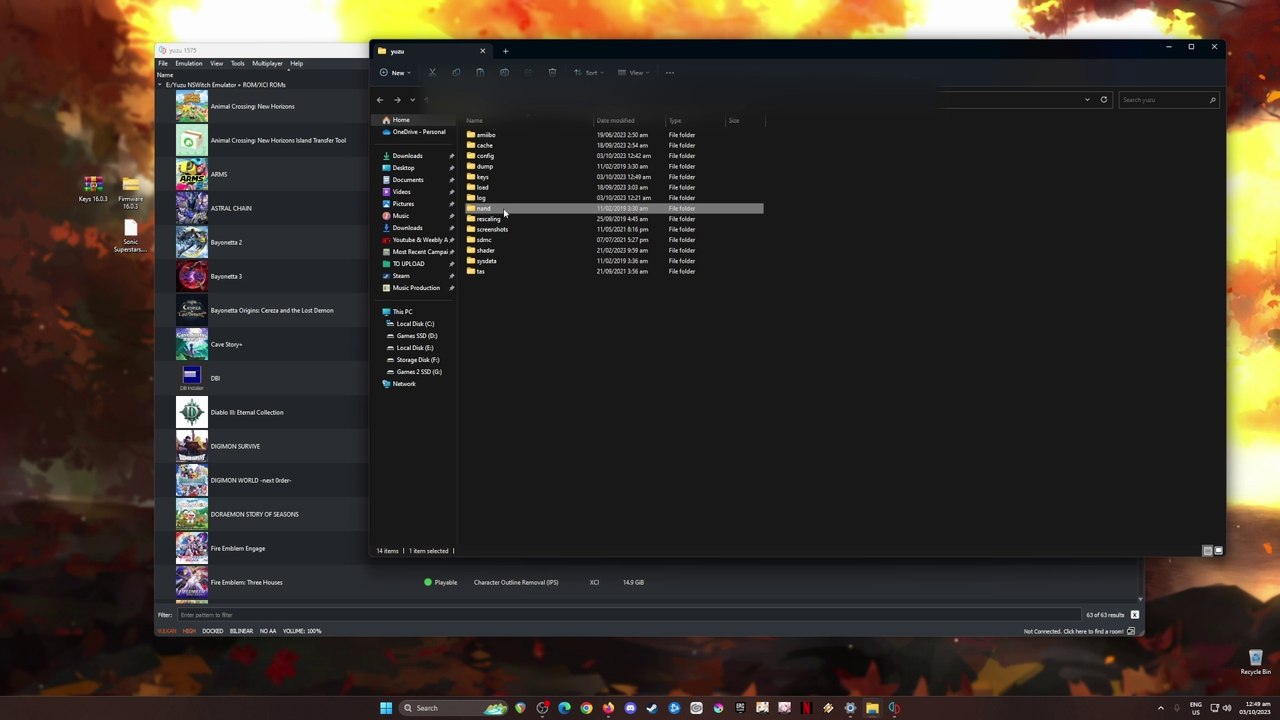The image size is (1280, 720).
Task: Open yuzu Help menu
Action: coord(296,63)
